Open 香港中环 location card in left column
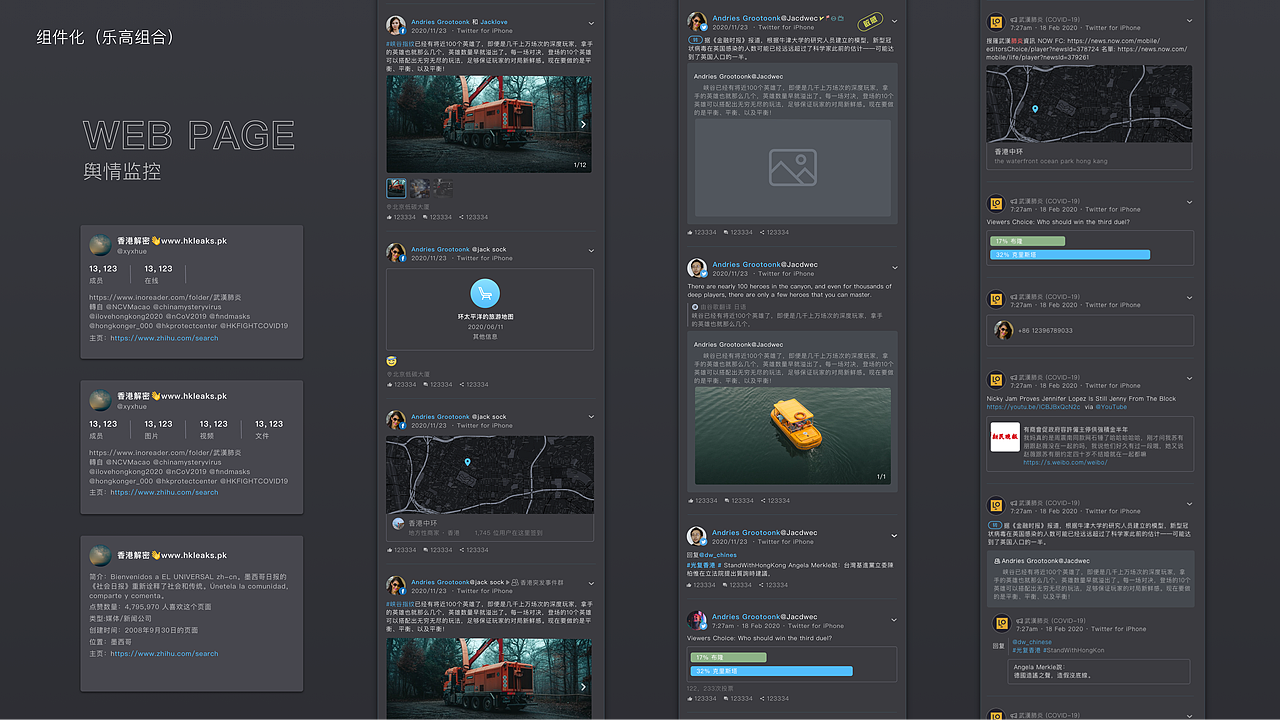The width and height of the screenshot is (1280, 720). [x=490, y=528]
